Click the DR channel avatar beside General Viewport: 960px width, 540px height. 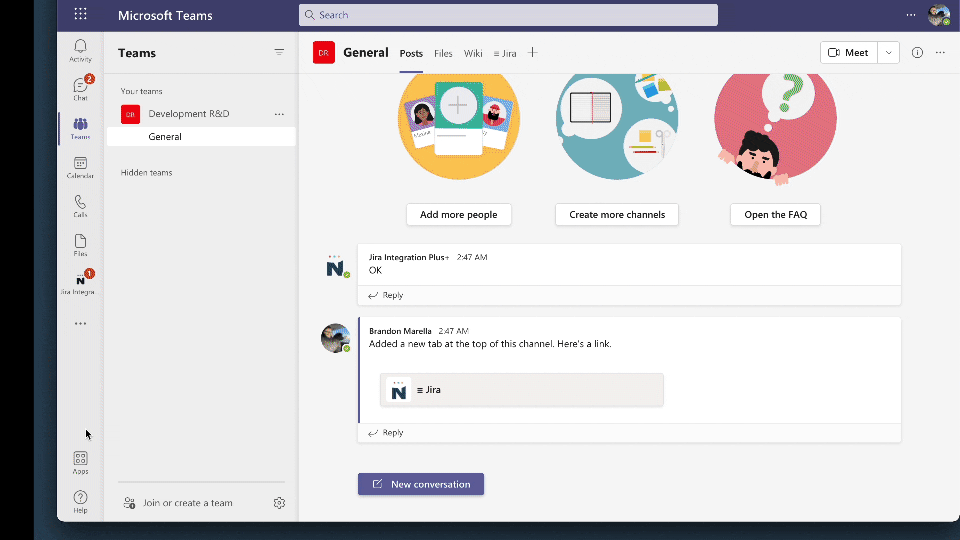point(324,53)
